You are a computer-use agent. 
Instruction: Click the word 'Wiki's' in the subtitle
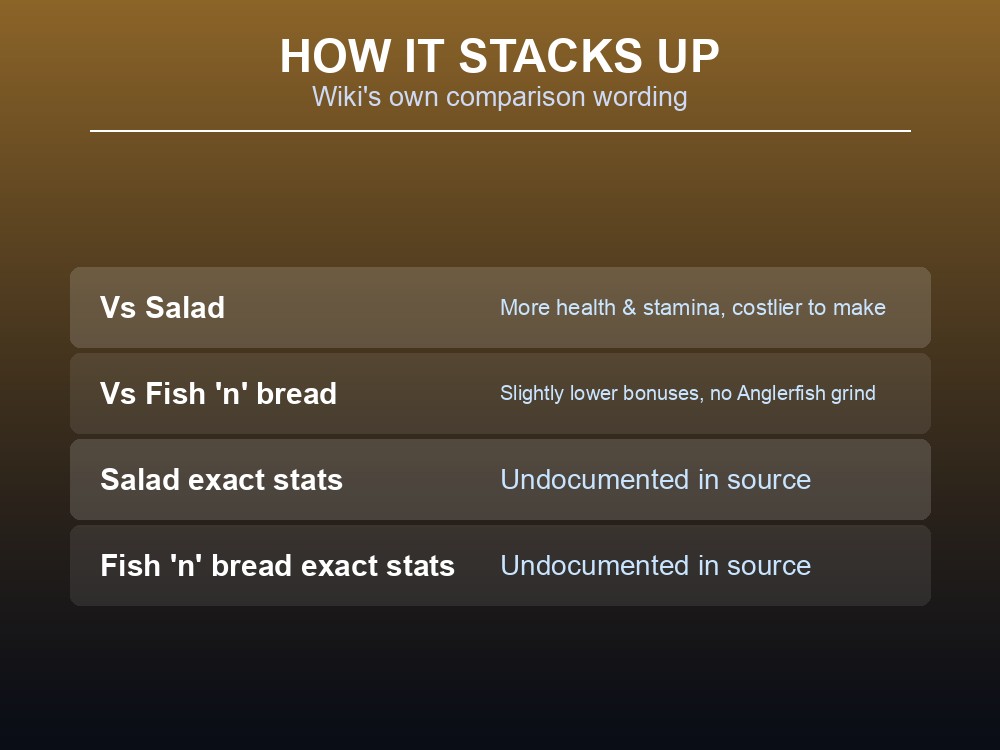coord(347,97)
